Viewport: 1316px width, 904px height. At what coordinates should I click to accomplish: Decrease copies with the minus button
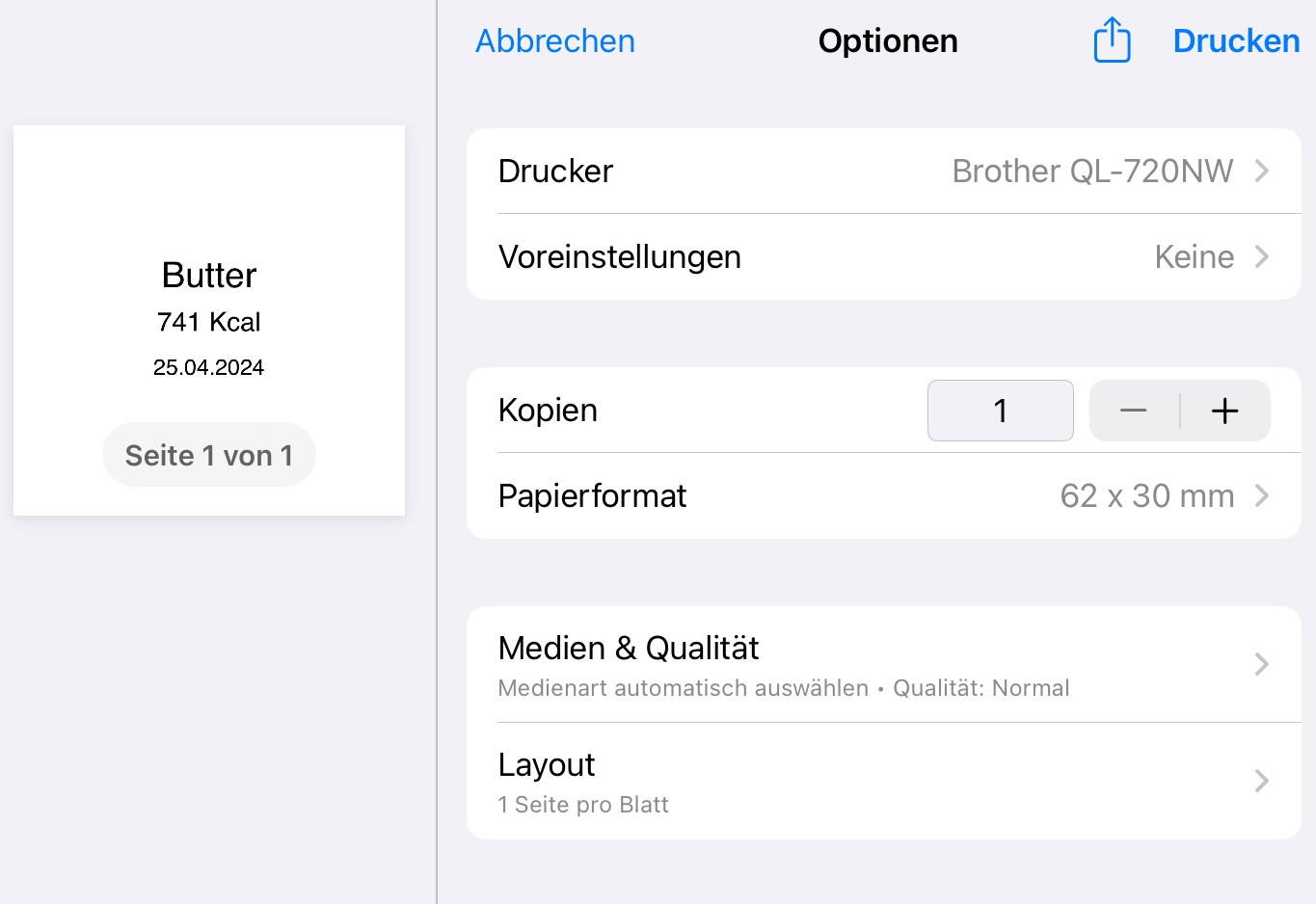point(1134,411)
